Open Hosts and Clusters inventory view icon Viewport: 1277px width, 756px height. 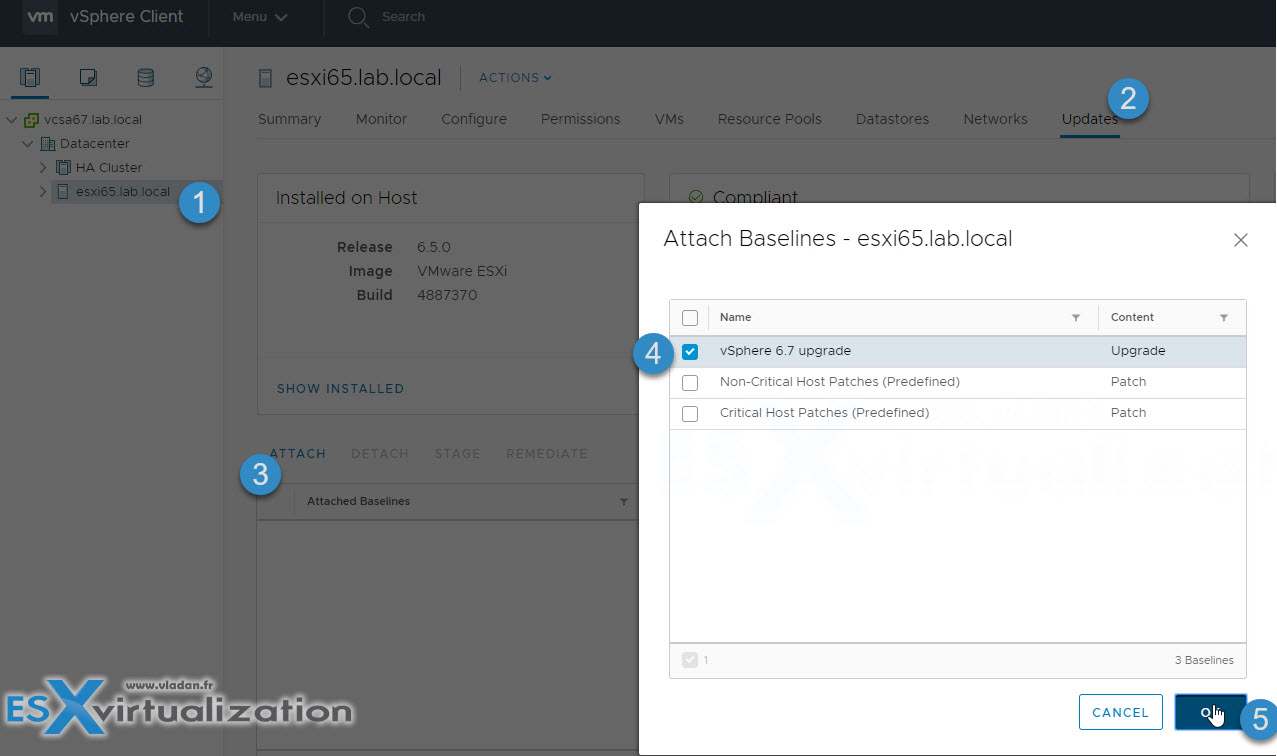(30, 77)
